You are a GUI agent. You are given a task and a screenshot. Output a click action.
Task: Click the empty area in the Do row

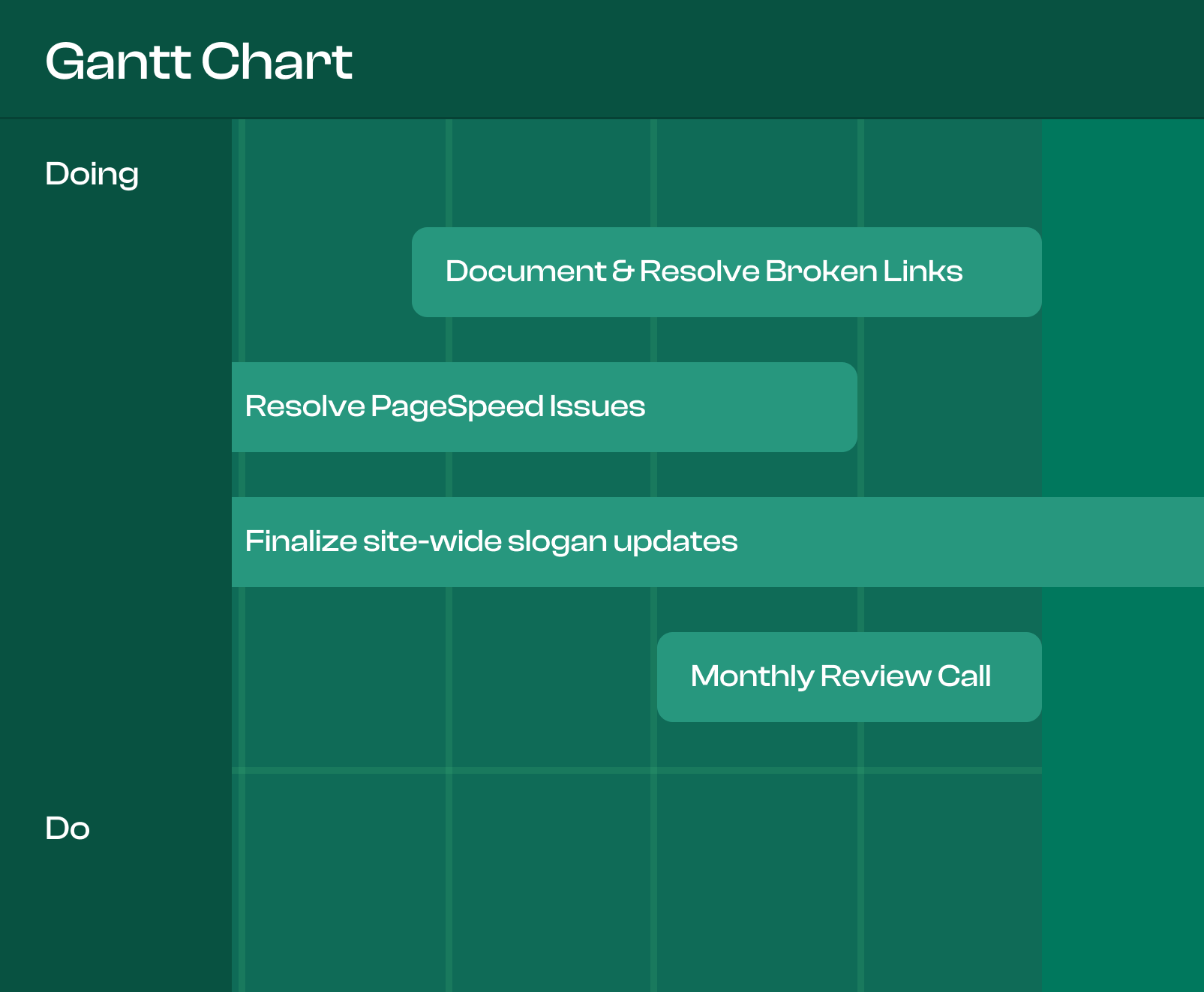point(525,885)
